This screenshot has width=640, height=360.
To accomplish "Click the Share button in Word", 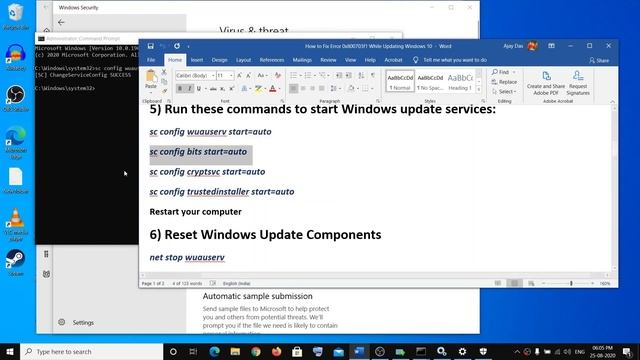I will tap(599, 60).
